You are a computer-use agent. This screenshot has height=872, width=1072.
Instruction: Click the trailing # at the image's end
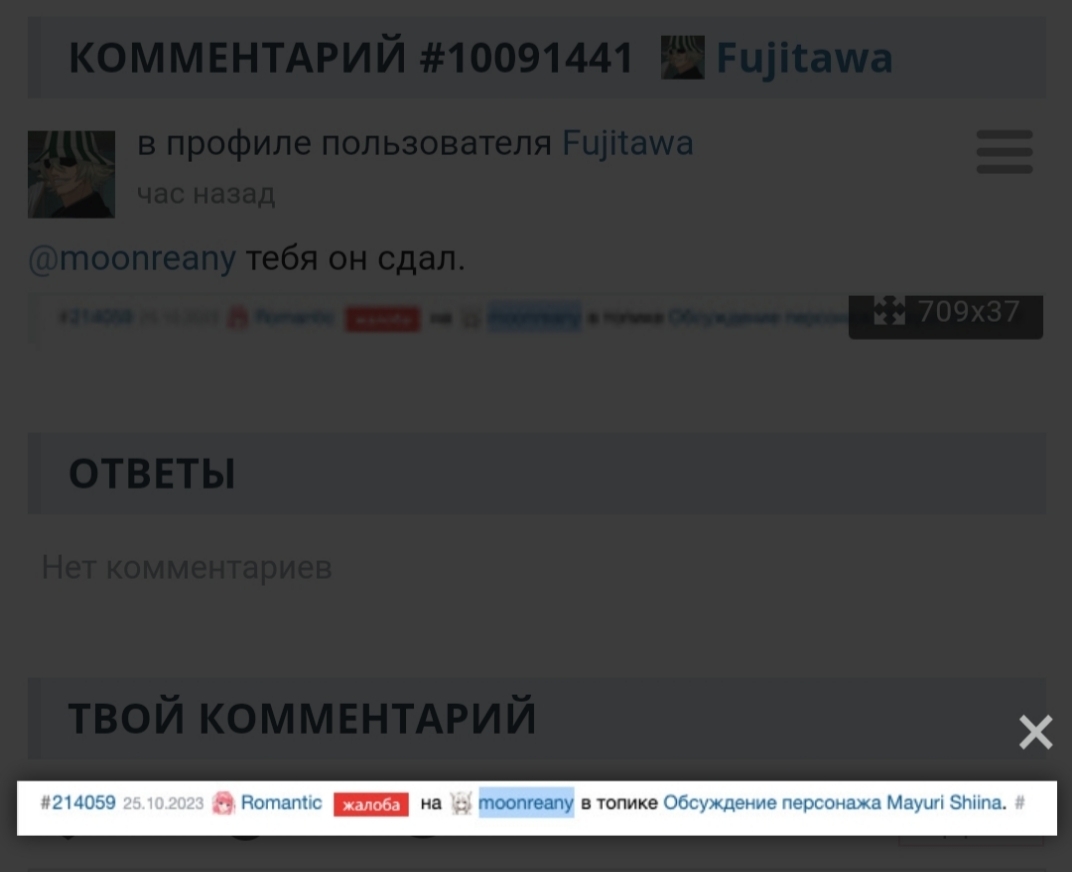pos(1020,803)
